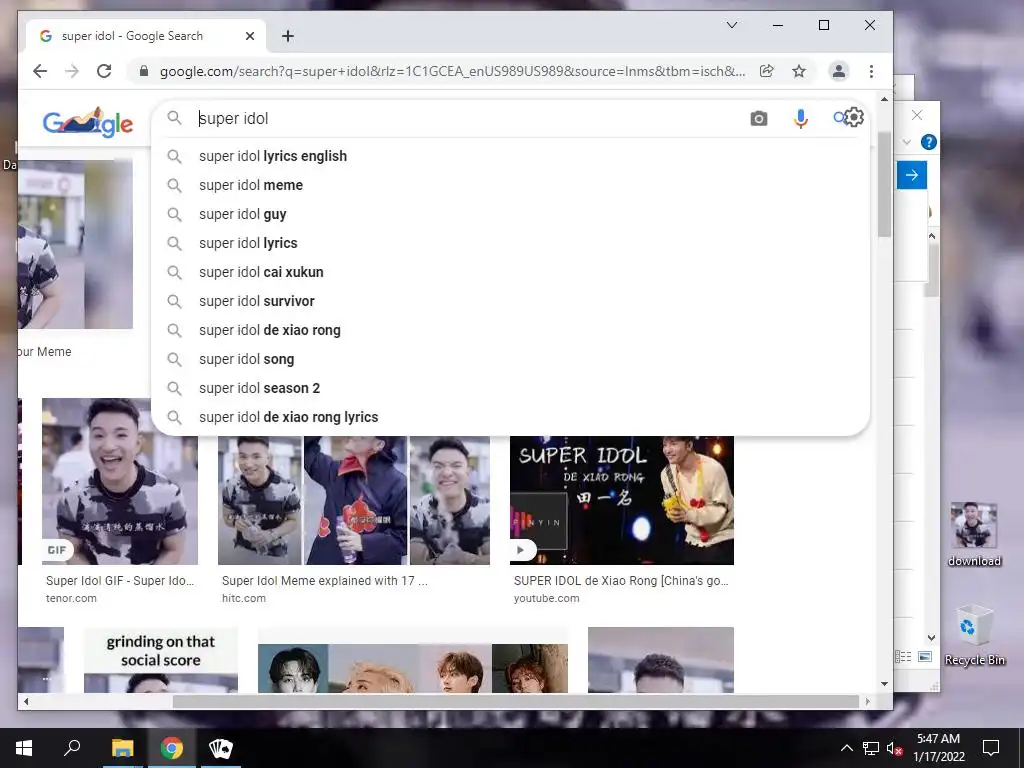Choose suggestion super idol de xiao rong

[x=511, y=330]
